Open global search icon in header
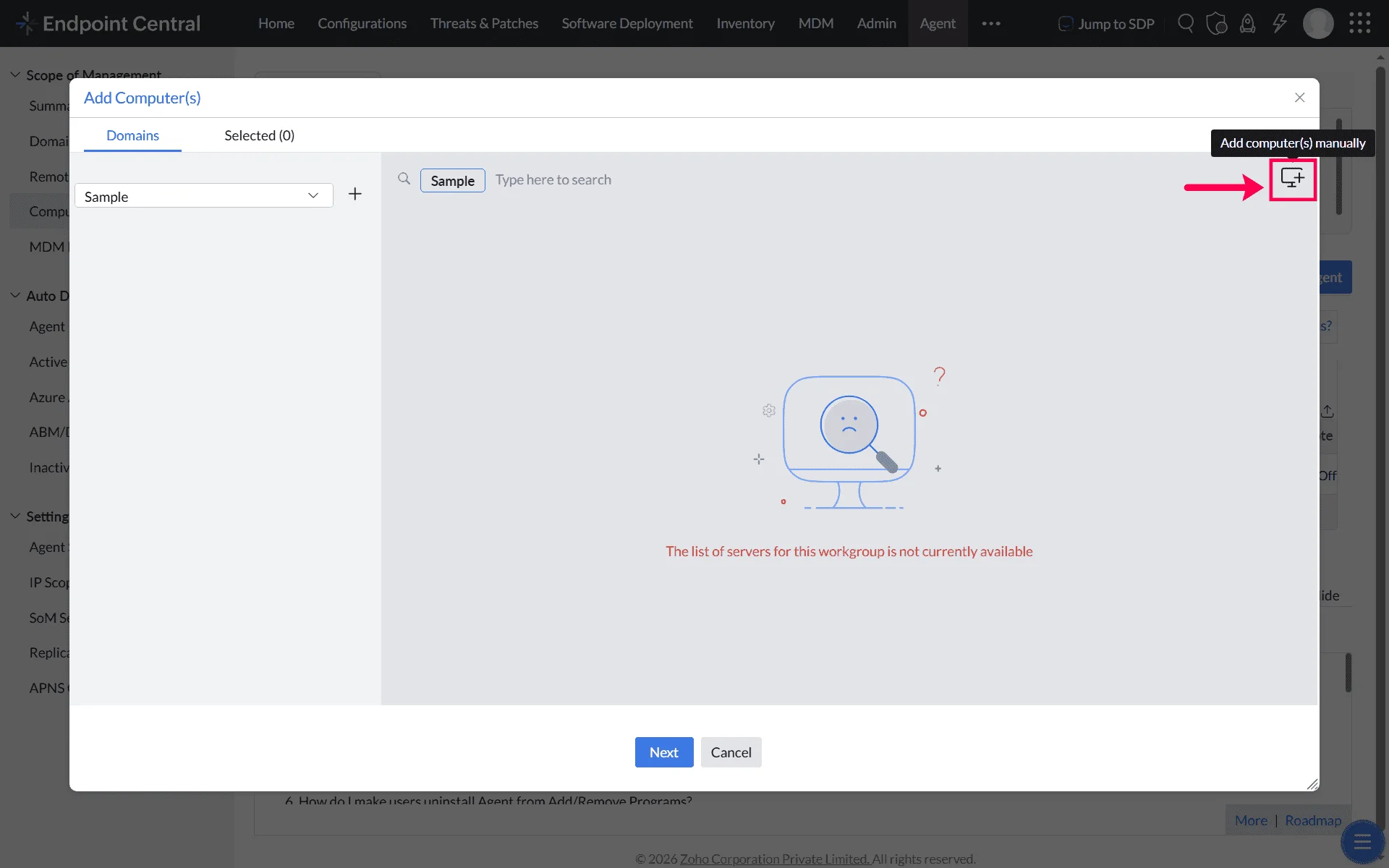Viewport: 1389px width, 868px height. (1185, 23)
